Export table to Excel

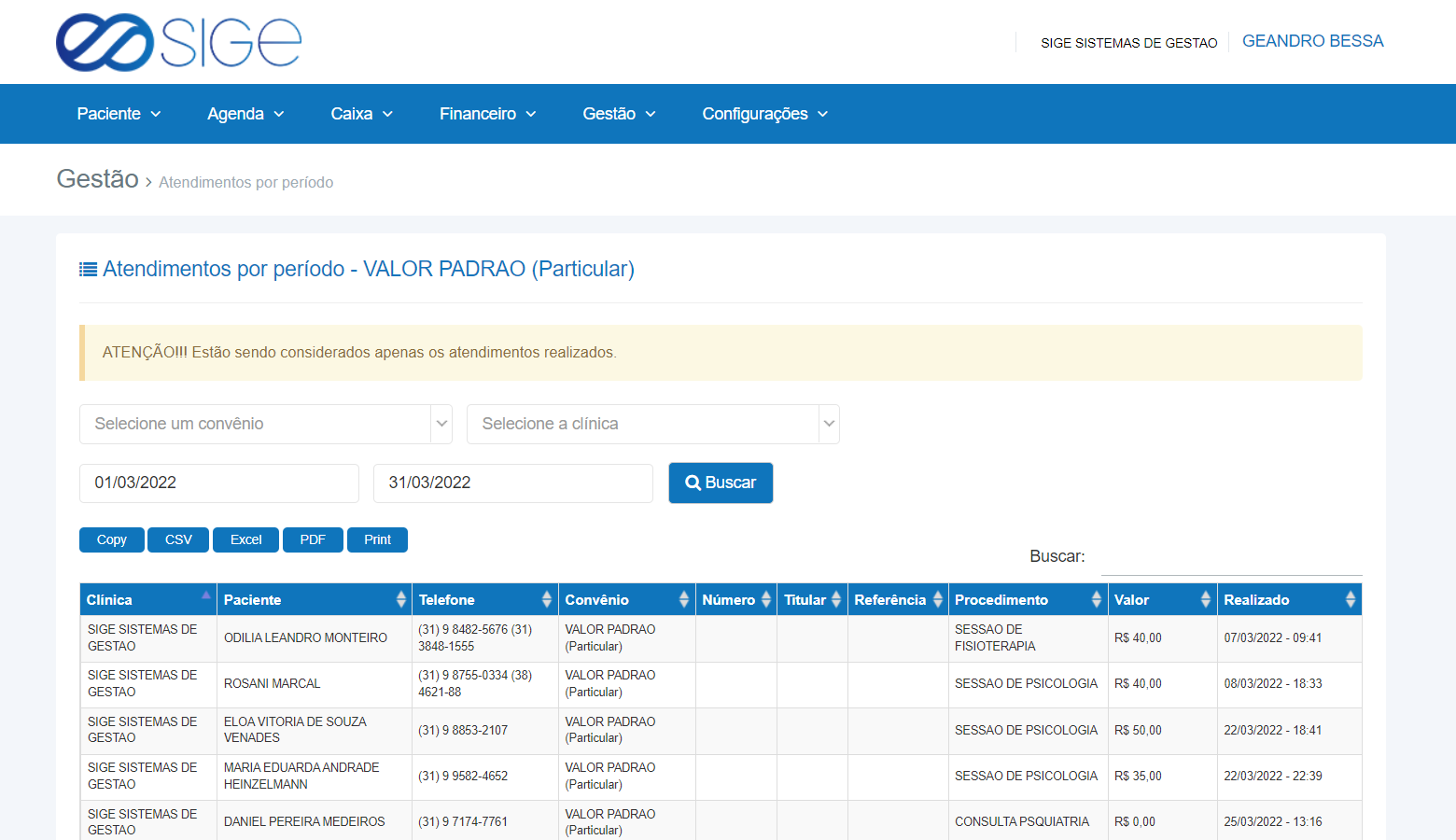coord(245,539)
